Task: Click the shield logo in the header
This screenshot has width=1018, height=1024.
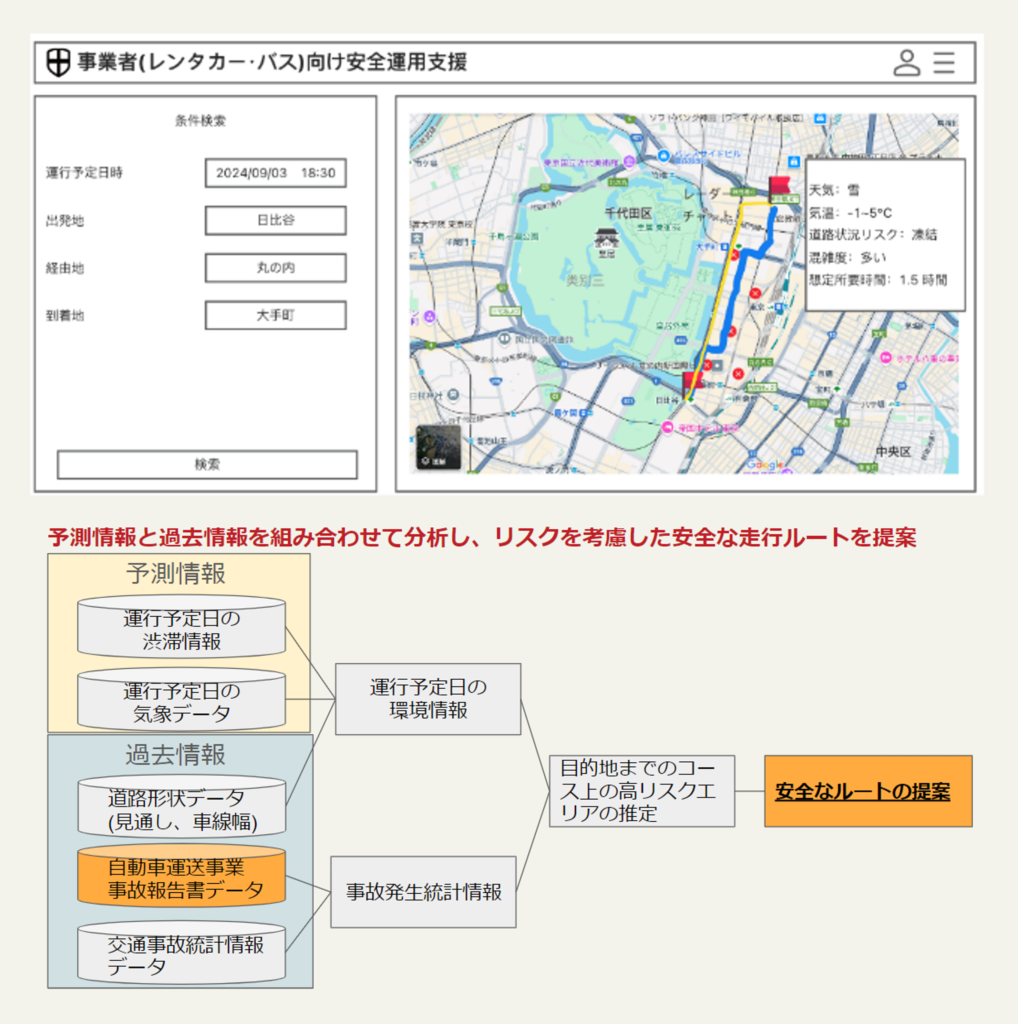Action: [x=58, y=63]
